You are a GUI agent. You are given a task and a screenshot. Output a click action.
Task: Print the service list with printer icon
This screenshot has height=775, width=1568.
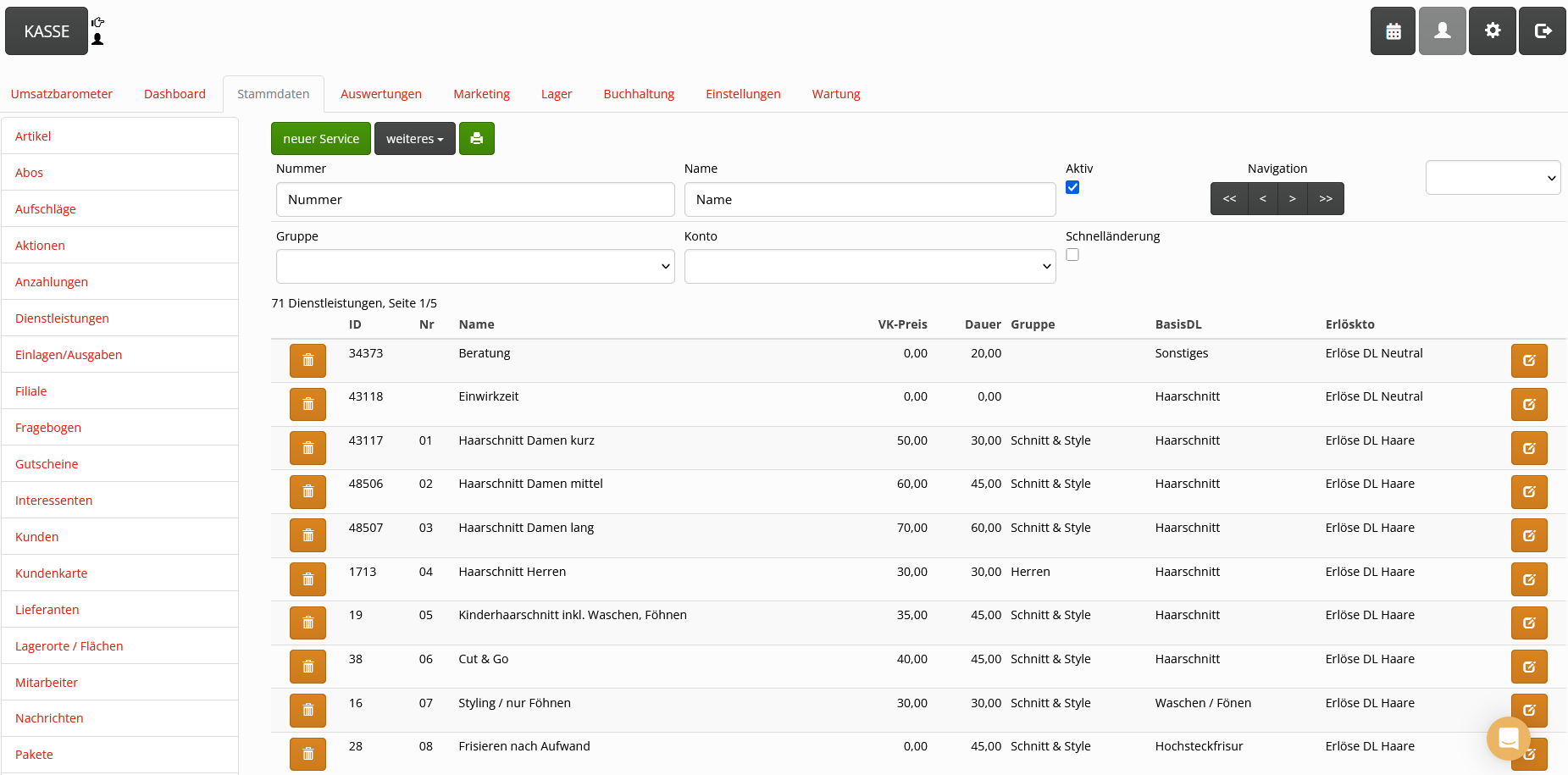pyautogui.click(x=477, y=139)
